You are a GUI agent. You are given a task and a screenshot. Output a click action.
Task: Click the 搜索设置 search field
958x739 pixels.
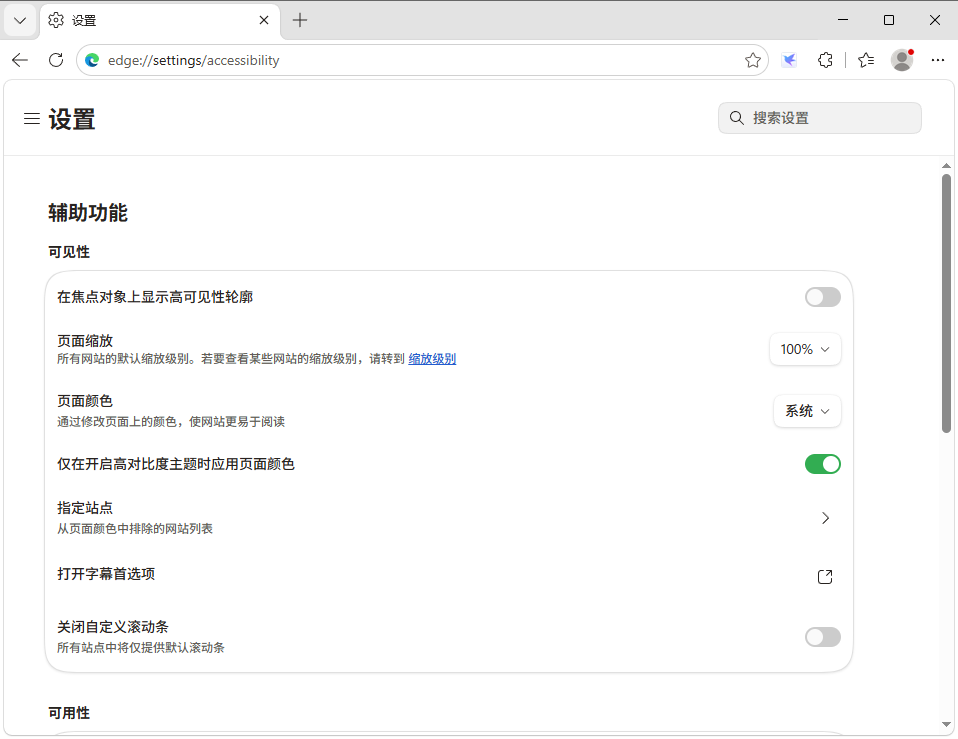820,118
